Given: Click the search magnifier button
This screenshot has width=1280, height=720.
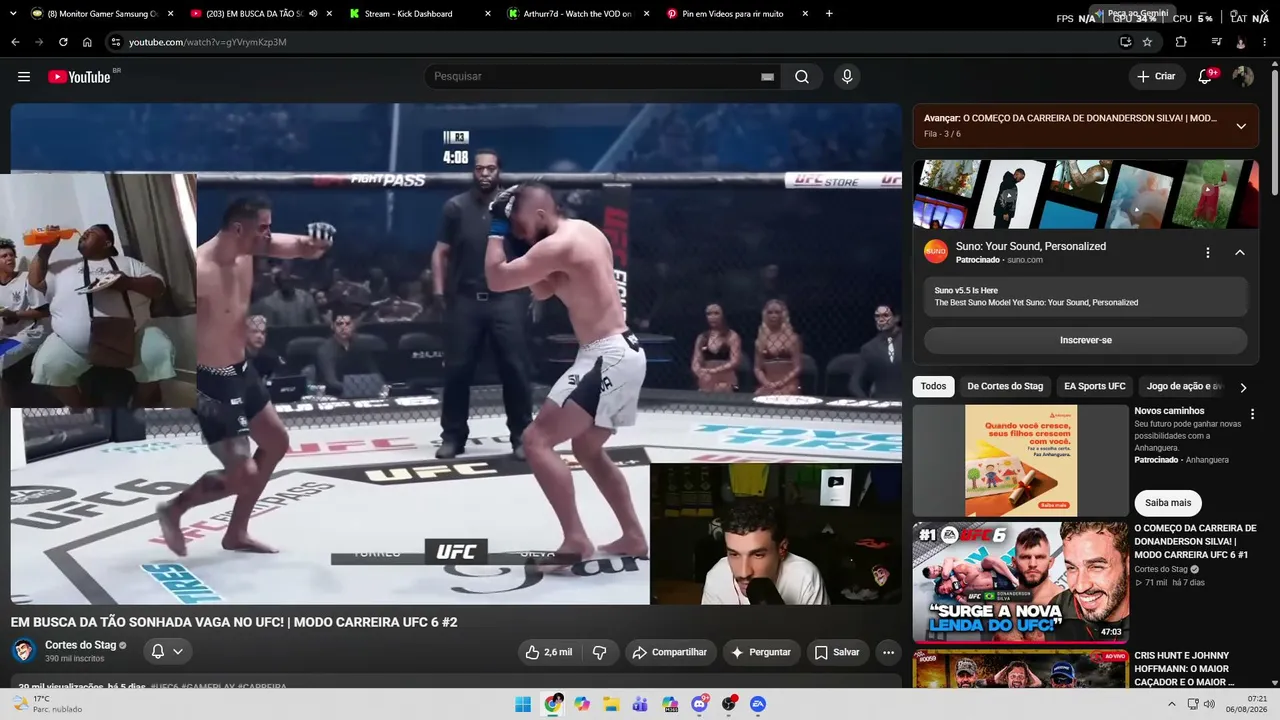Looking at the screenshot, I should pos(802,77).
